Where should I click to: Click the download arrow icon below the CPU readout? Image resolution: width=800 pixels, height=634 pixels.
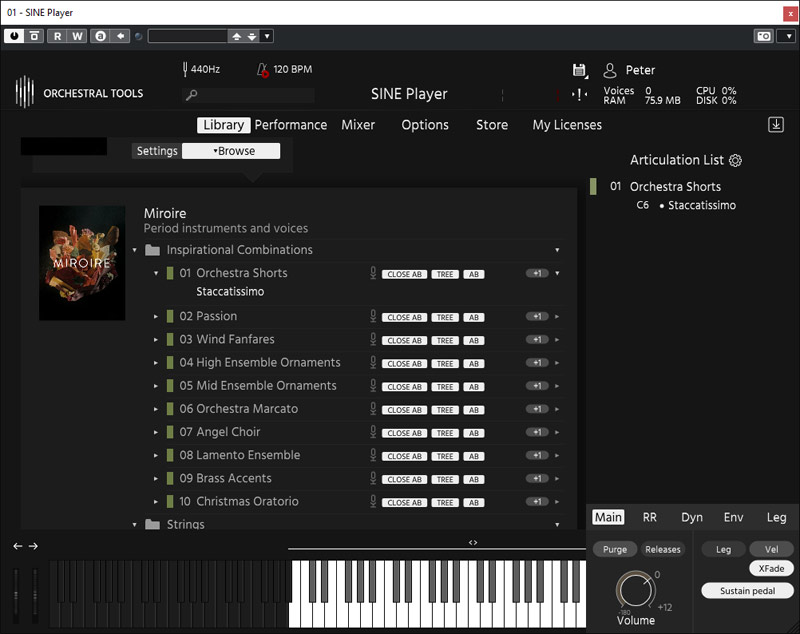coord(775,125)
